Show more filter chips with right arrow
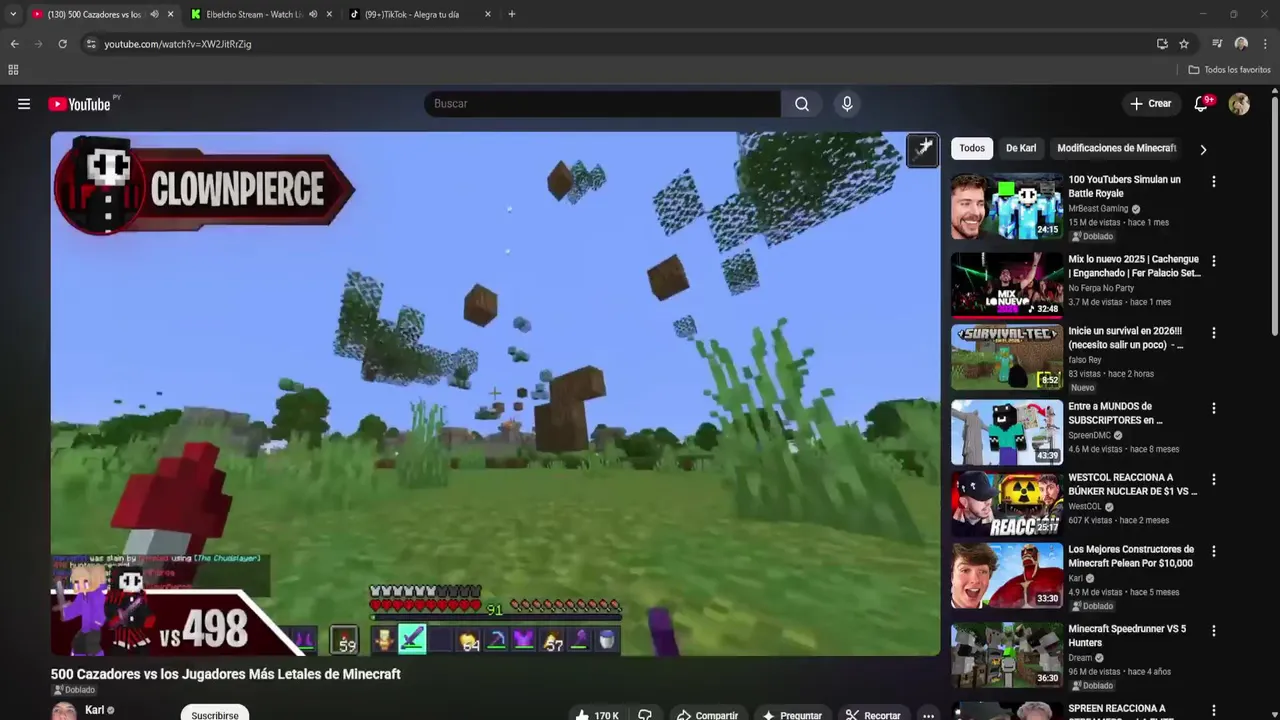This screenshot has height=720, width=1280. (1203, 149)
